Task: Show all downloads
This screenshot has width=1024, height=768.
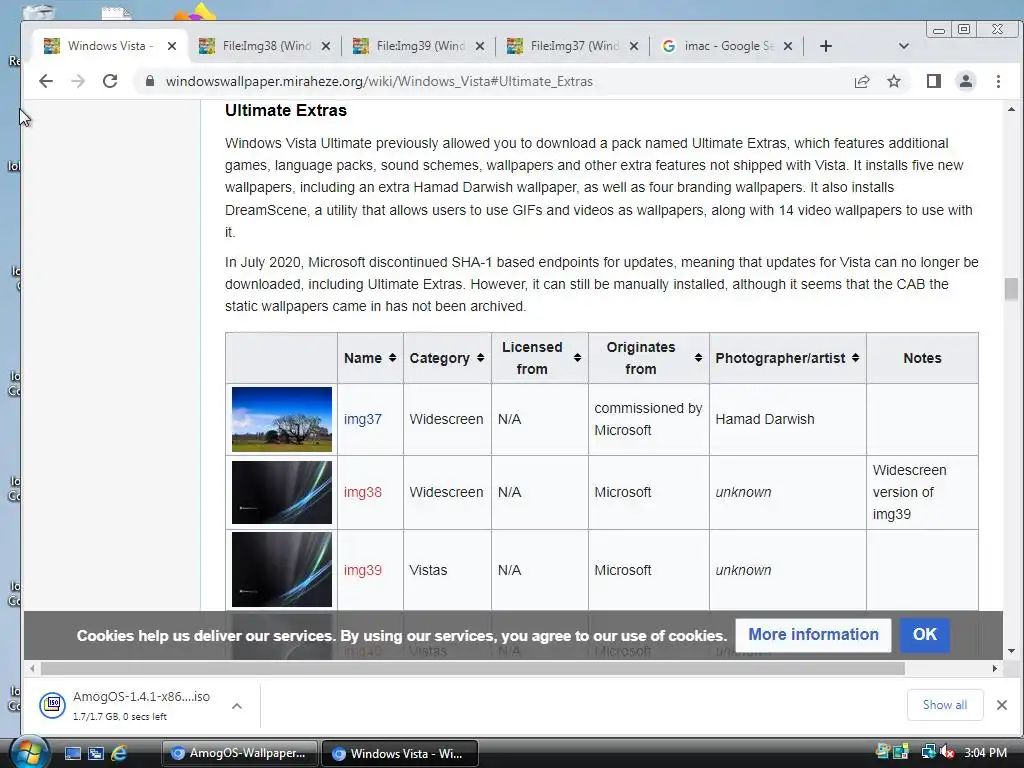Action: pos(944,705)
